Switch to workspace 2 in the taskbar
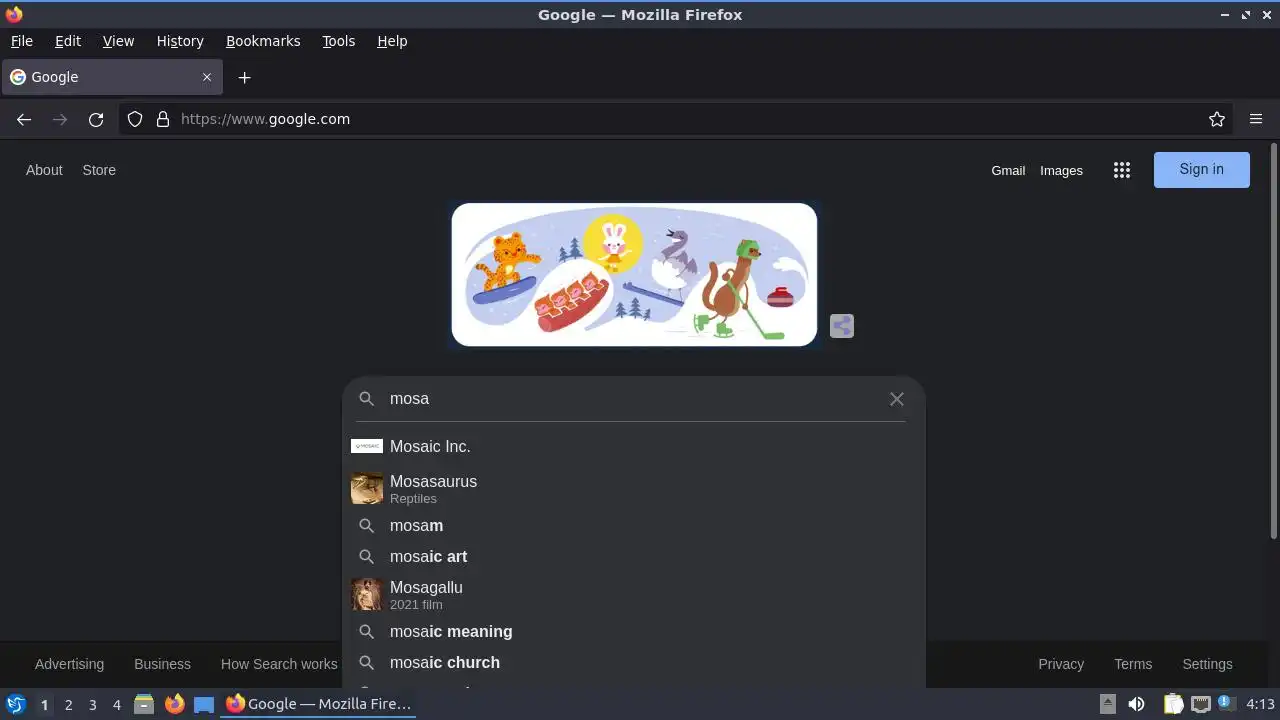The width and height of the screenshot is (1280, 720). 68,705
